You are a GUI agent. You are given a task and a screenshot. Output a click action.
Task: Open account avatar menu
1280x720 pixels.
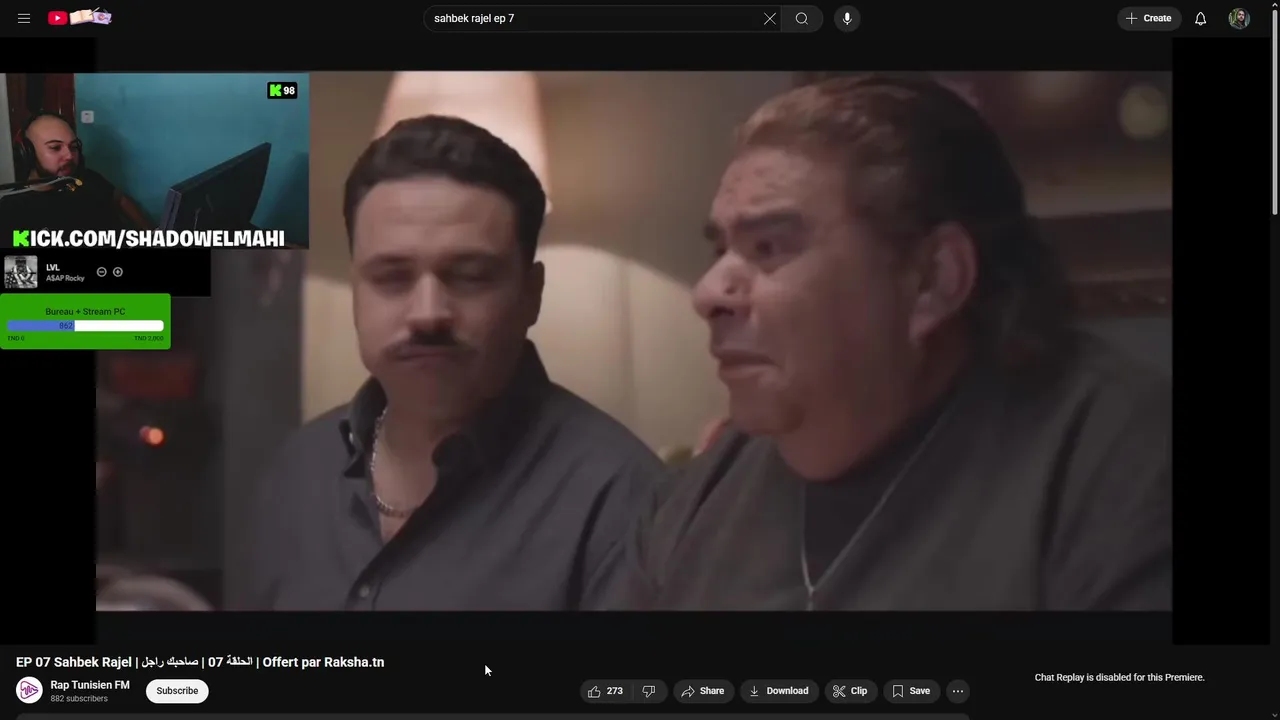click(x=1239, y=18)
